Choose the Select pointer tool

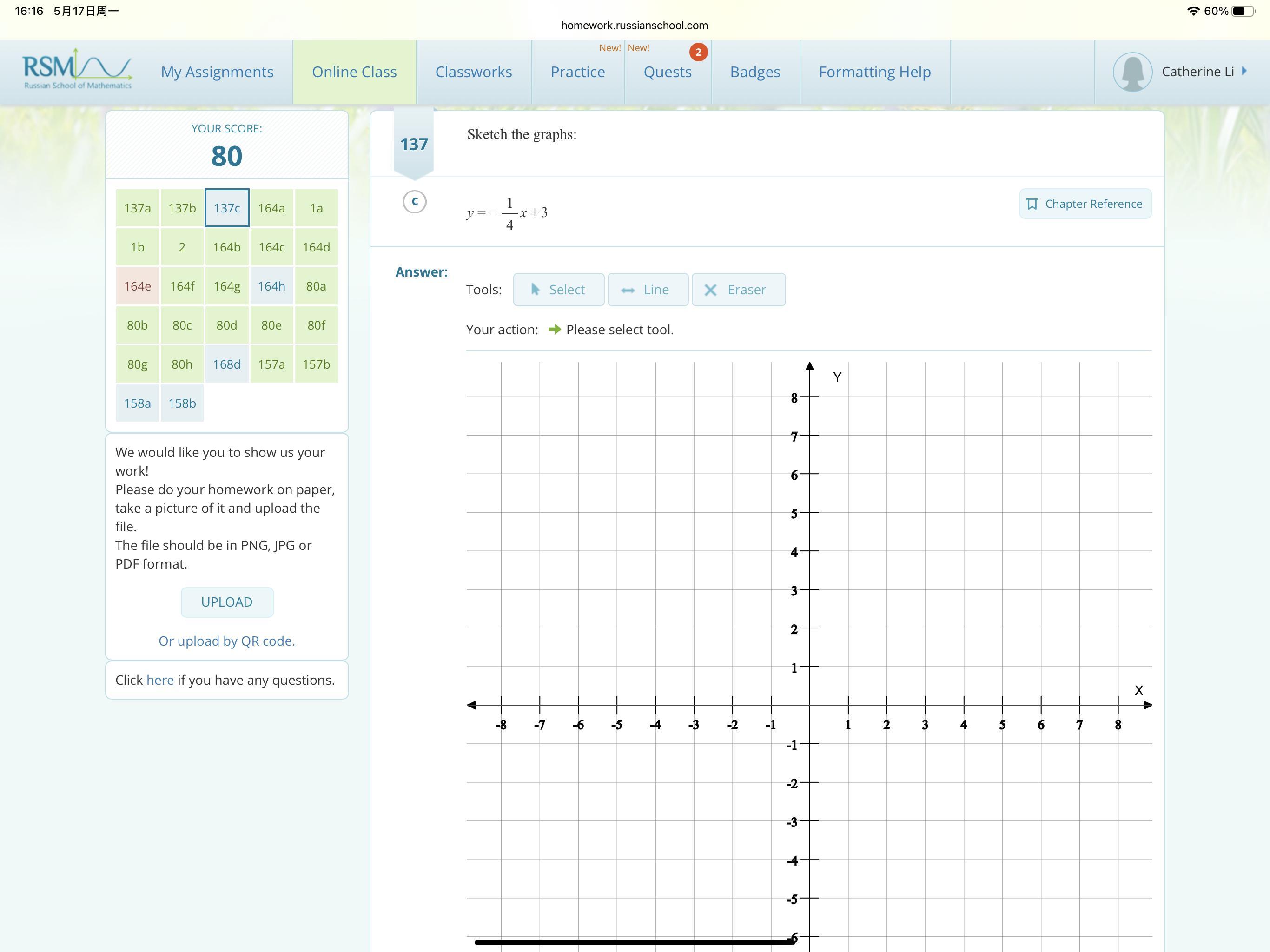558,290
